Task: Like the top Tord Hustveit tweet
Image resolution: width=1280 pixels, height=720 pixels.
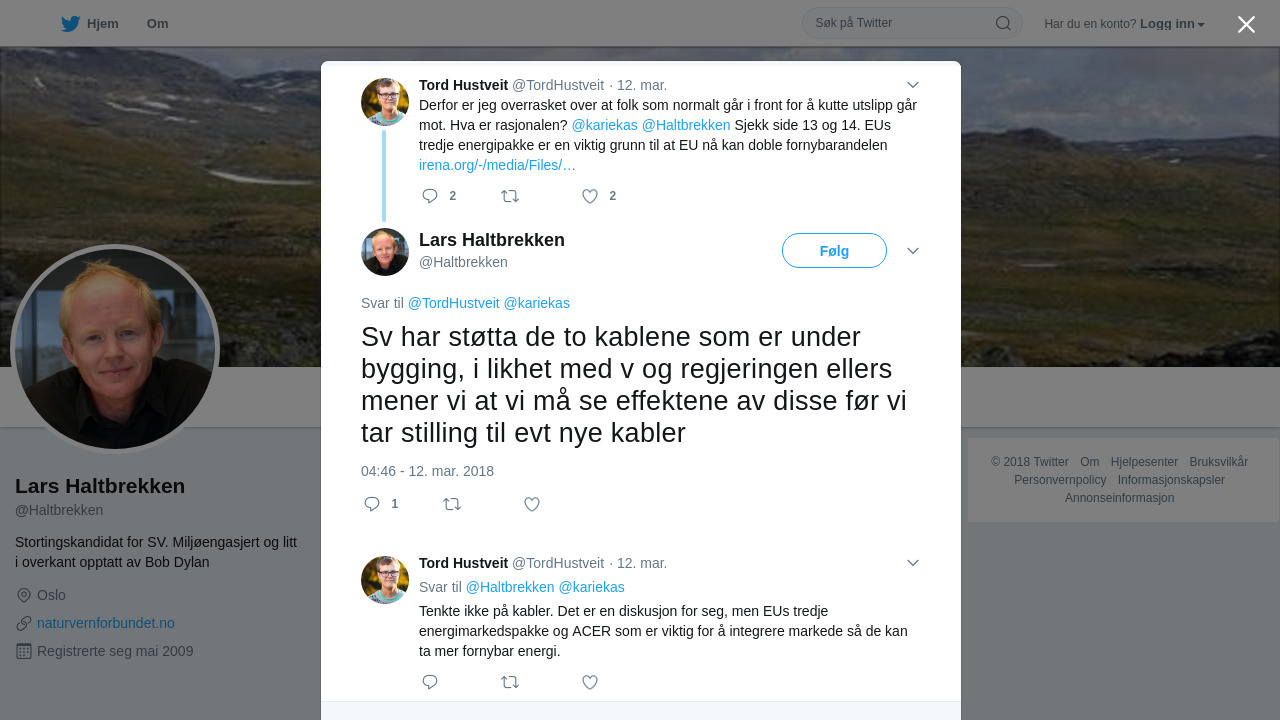Action: [590, 196]
